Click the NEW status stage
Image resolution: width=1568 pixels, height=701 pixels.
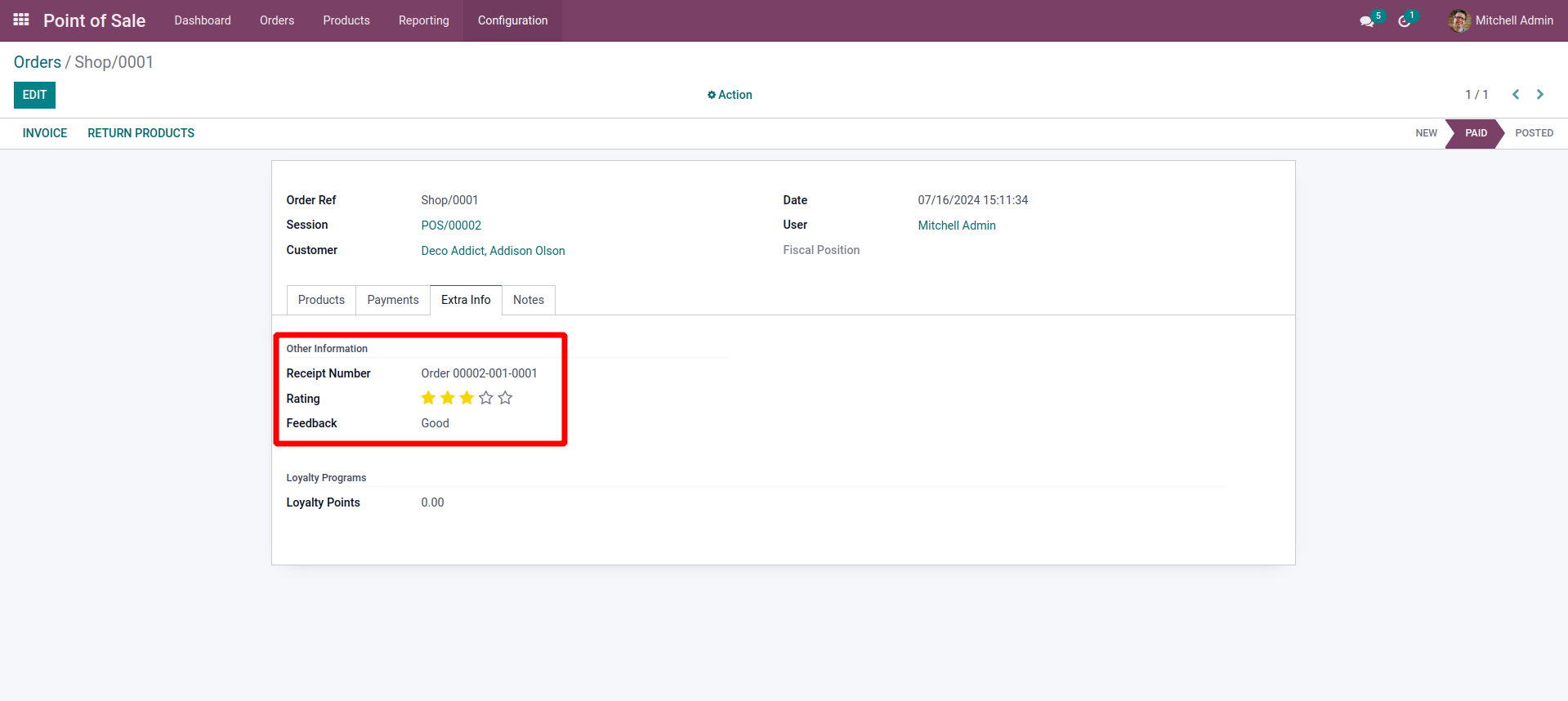tap(1427, 133)
